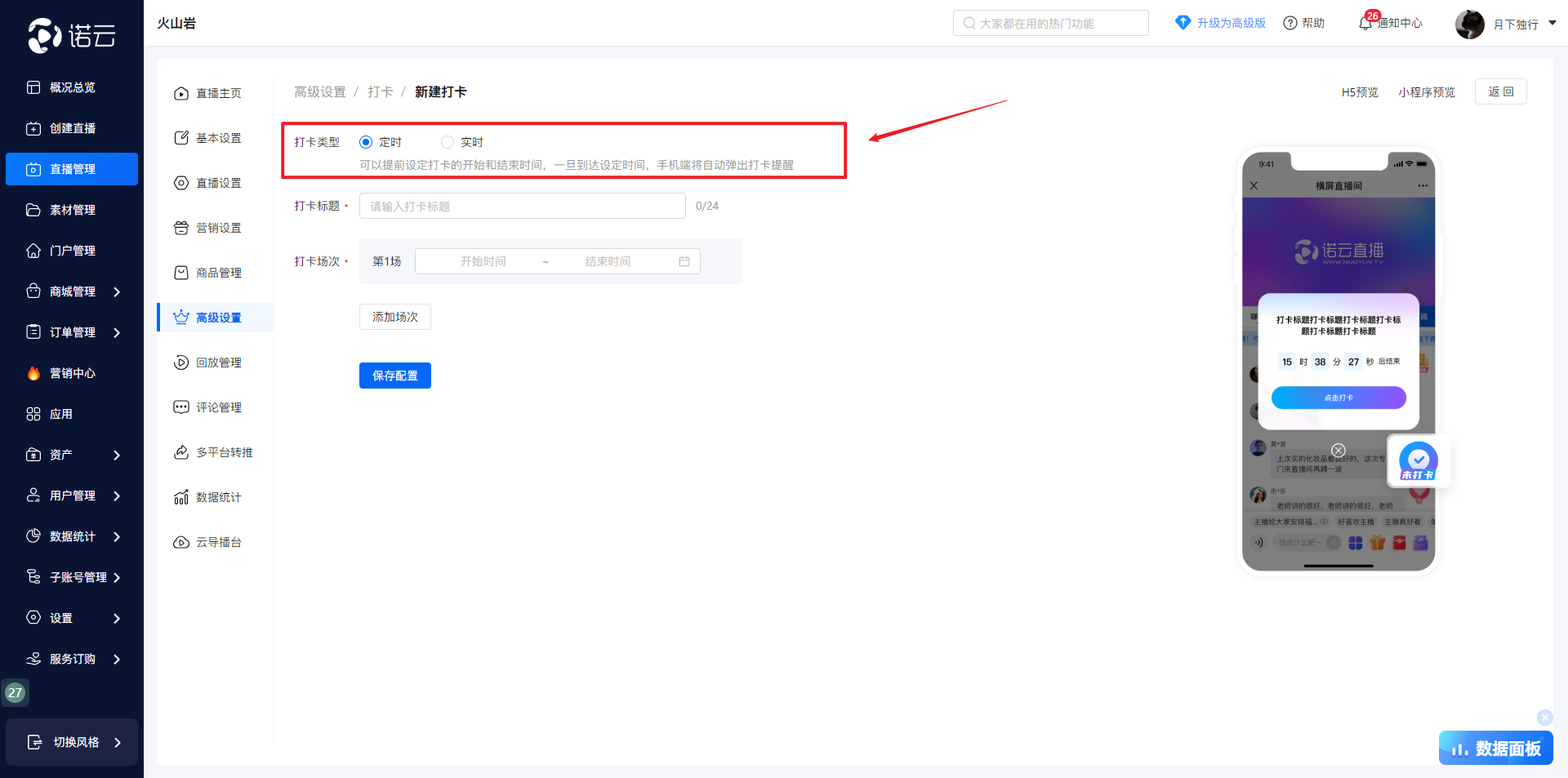Open 多平台转推 in the sub-menu
Screen dimensions: 1568x778
coord(224,452)
